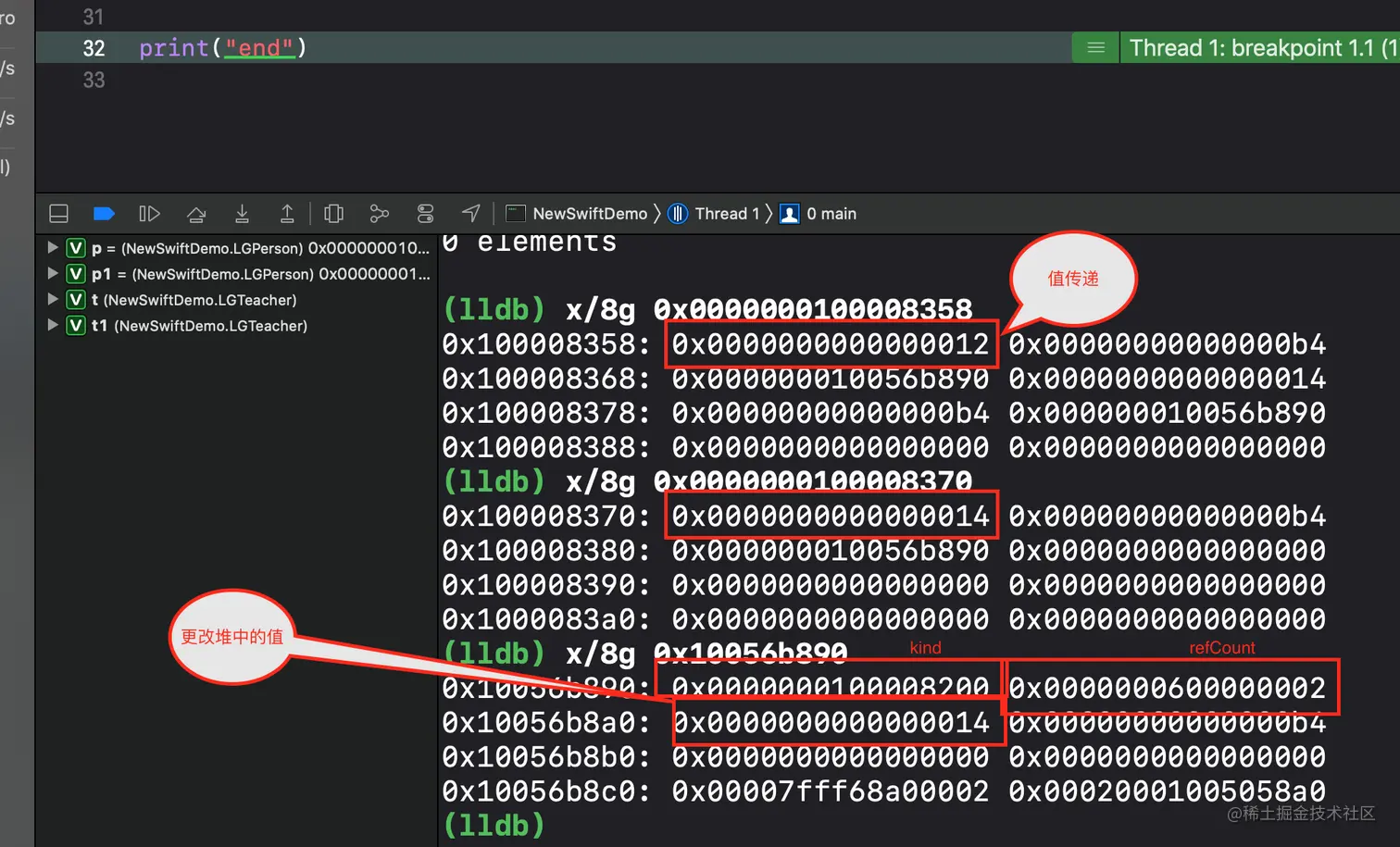The height and width of the screenshot is (847, 1400).
Task: Click value 0x0000000000000012 in the console
Action: [x=831, y=344]
